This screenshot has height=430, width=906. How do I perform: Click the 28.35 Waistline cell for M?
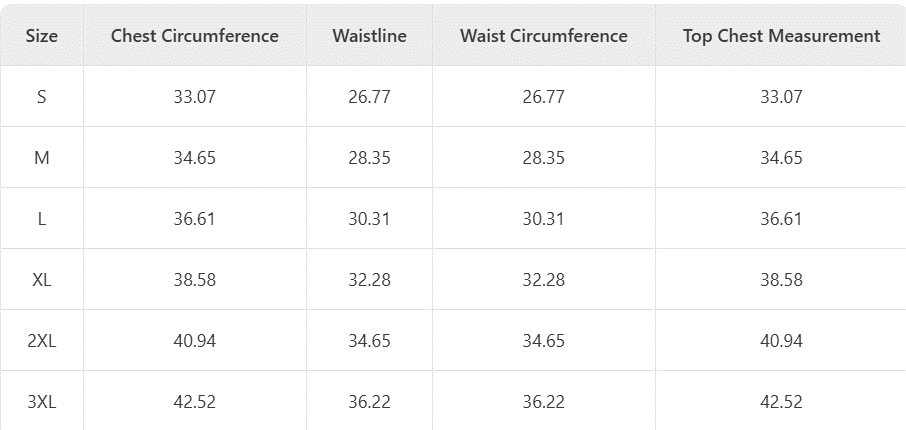[x=369, y=157]
